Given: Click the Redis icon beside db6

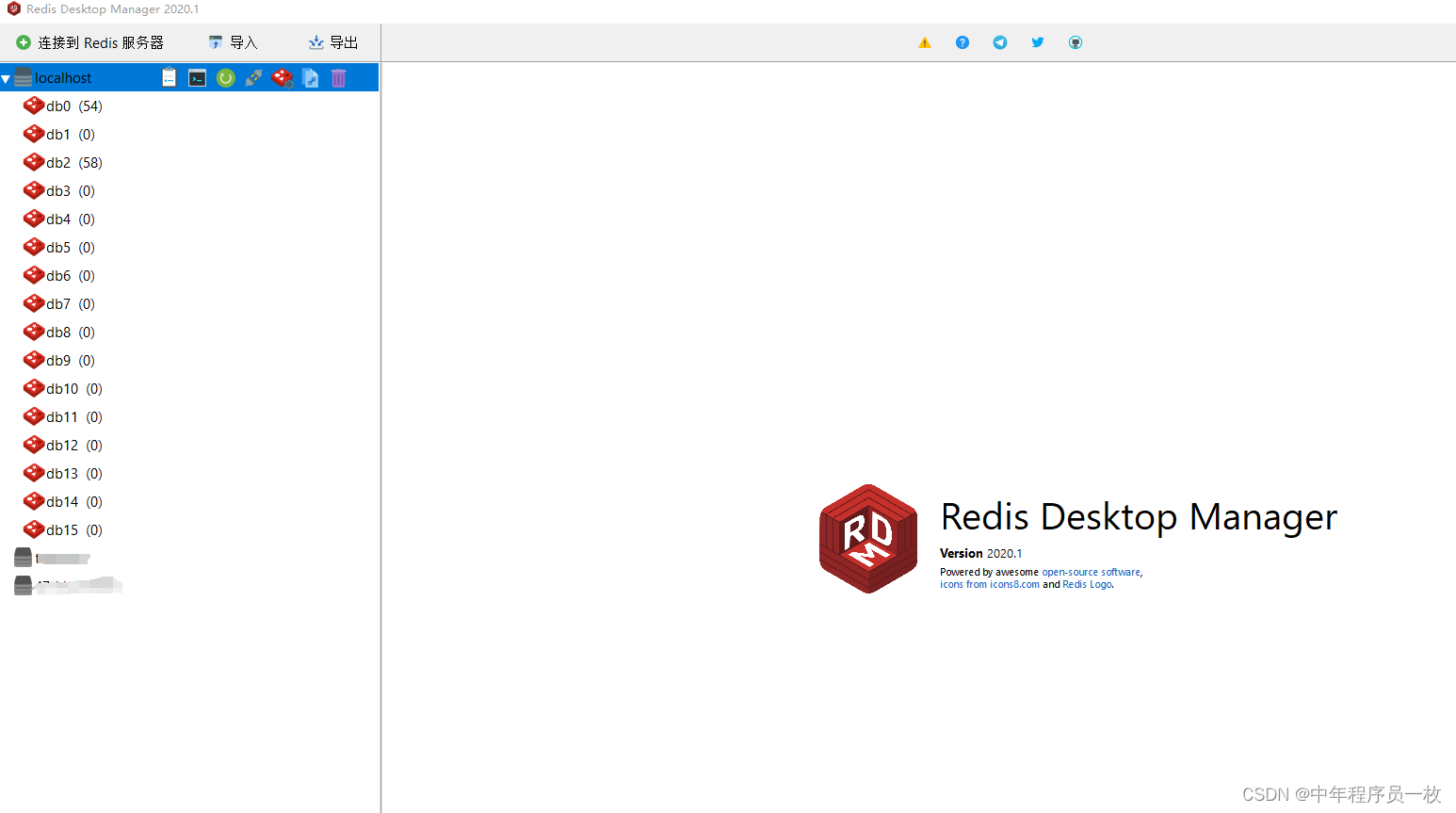Looking at the screenshot, I should [34, 275].
